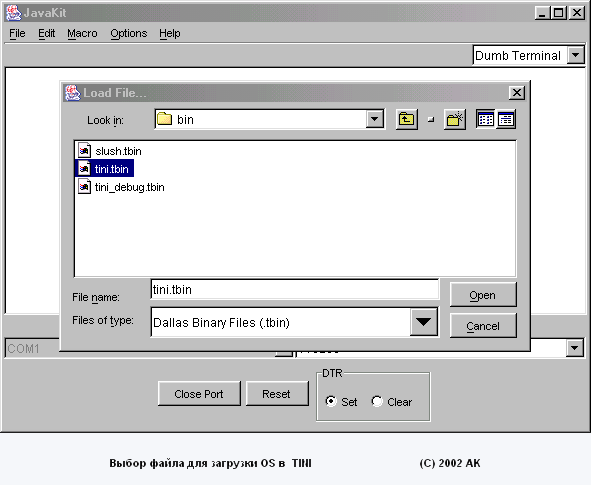Screen dimensions: 591x485
Task: Open the Macro menu
Action: point(82,34)
